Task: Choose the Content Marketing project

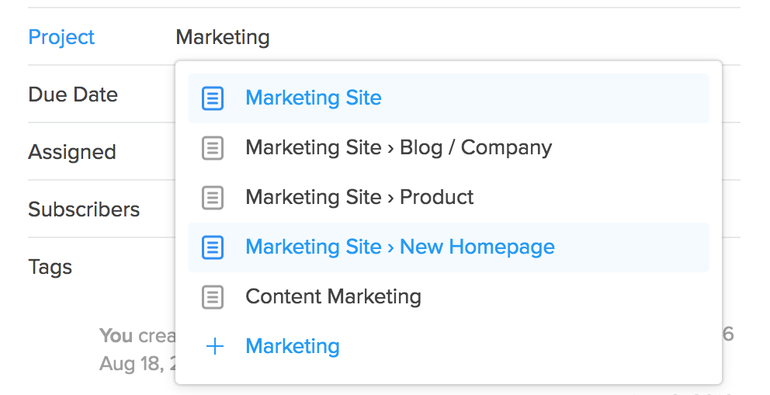Action: tap(448, 297)
